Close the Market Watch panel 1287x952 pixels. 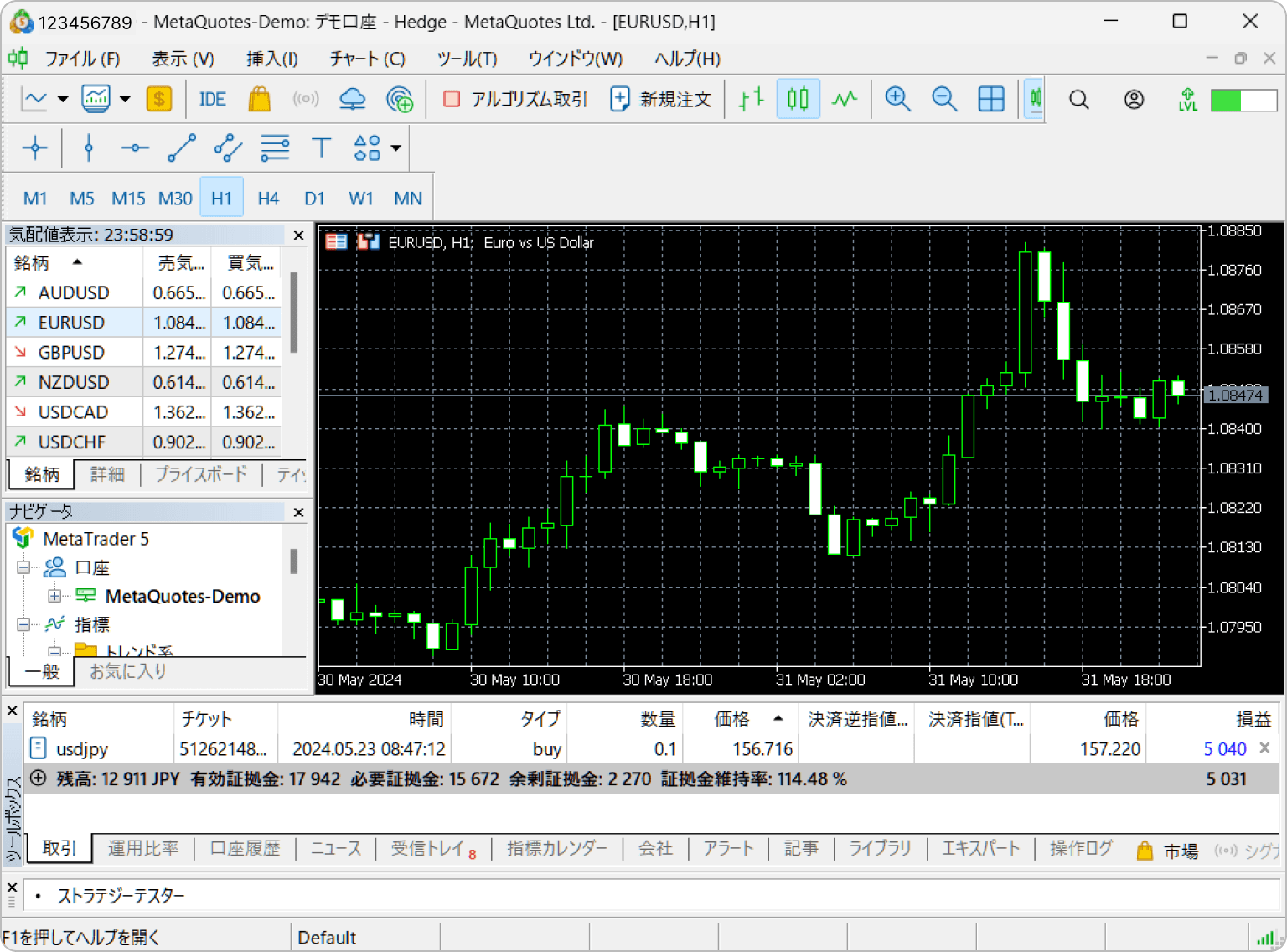coord(298,235)
